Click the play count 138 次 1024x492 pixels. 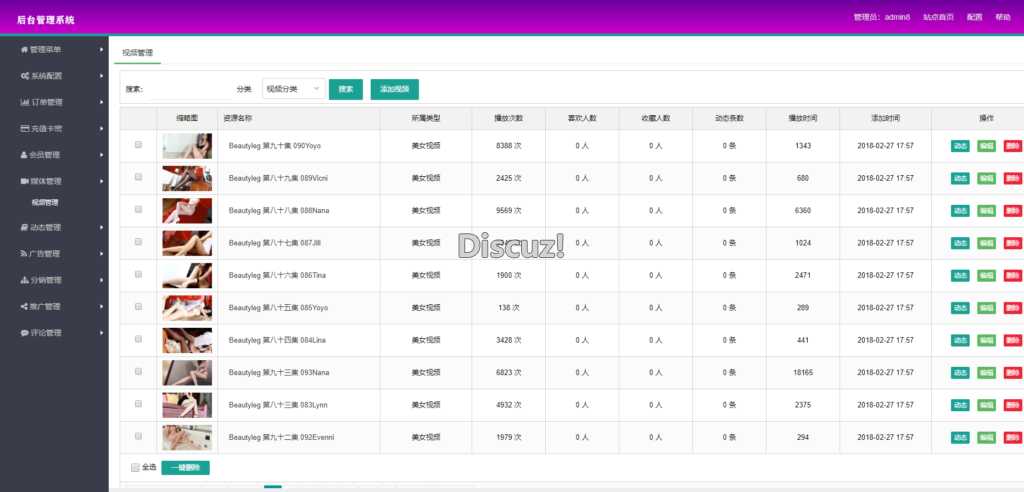click(x=508, y=308)
